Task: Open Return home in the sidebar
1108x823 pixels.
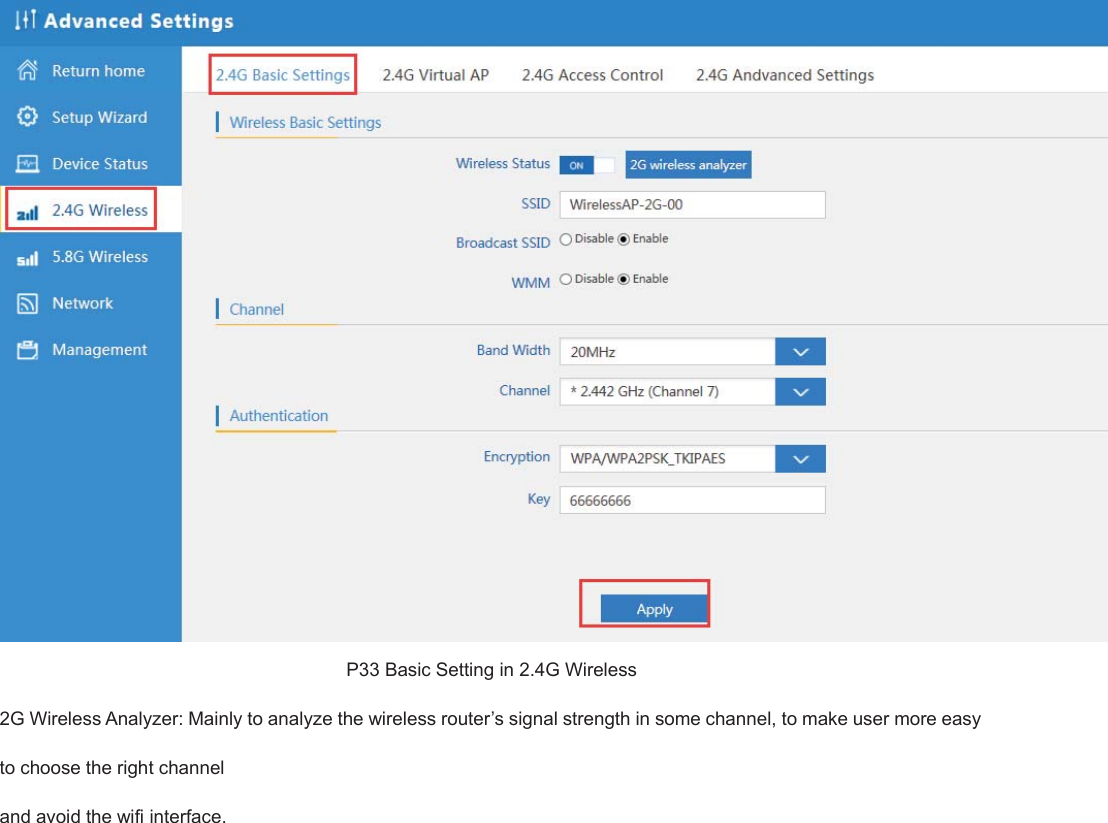Action: (x=90, y=71)
